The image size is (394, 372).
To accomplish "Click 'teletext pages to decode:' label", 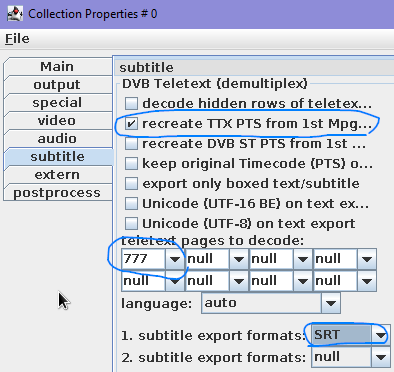I will coord(213,240).
